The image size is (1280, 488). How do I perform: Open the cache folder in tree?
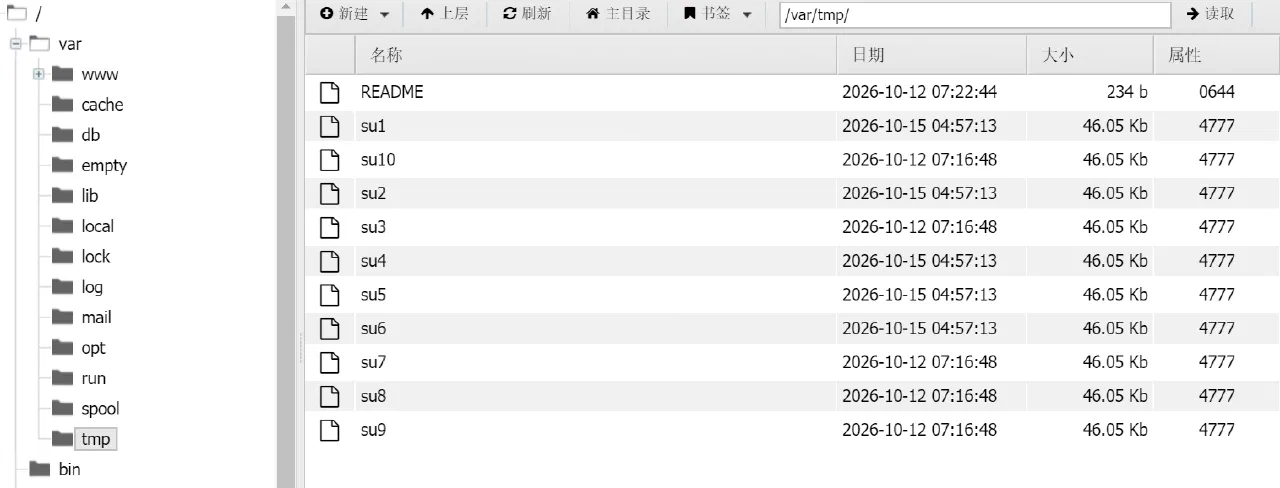(102, 105)
